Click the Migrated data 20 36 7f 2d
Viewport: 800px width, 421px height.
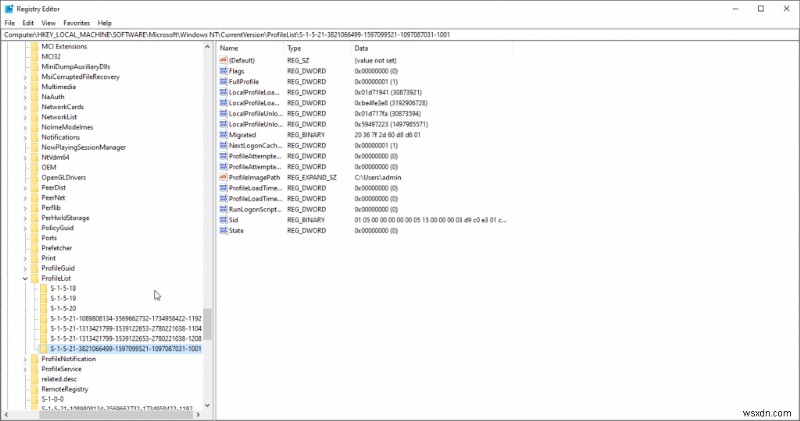(387, 135)
